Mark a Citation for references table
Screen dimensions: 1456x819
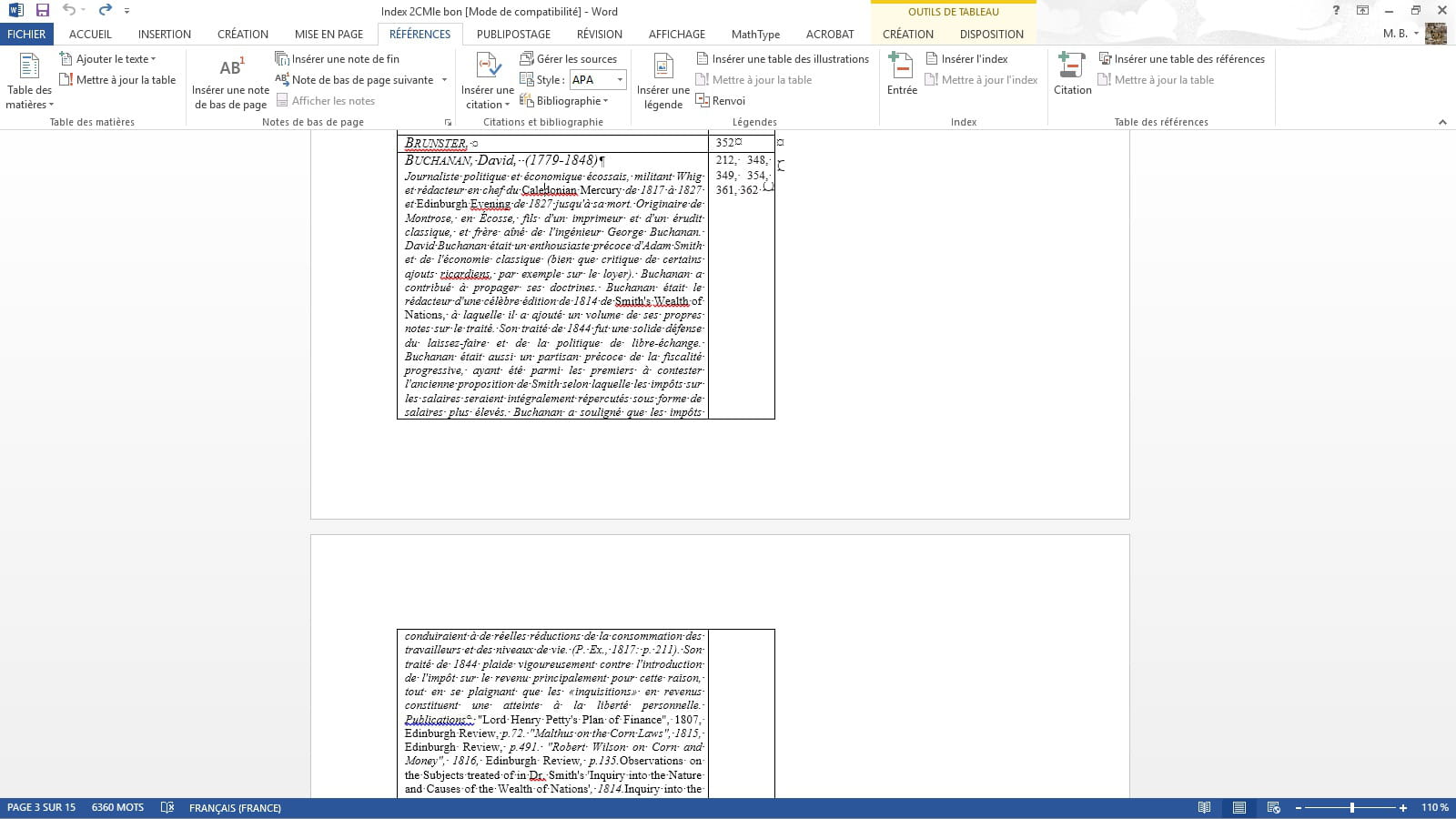(x=1072, y=75)
